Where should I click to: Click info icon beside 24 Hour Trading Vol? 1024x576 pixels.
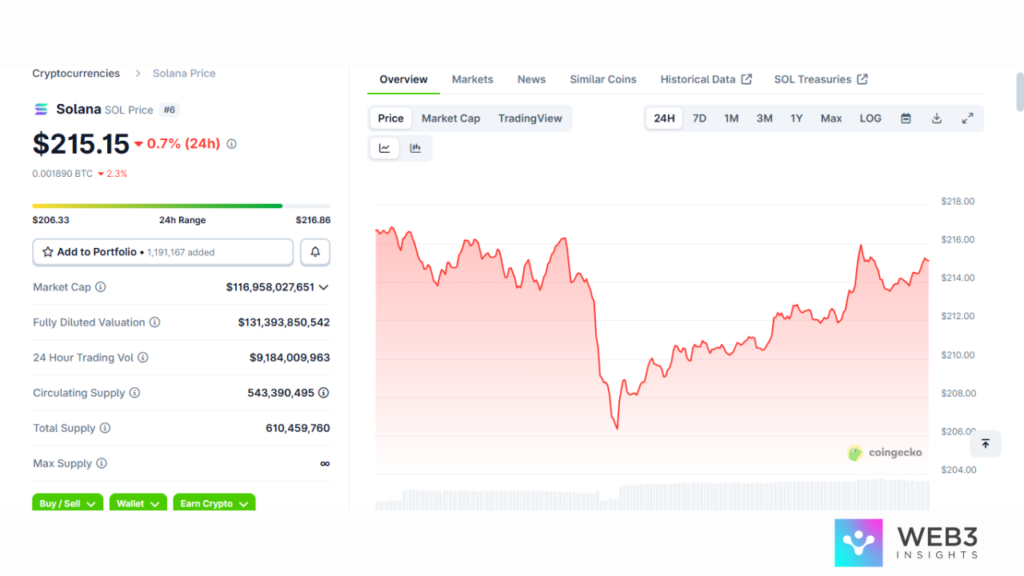click(x=143, y=357)
